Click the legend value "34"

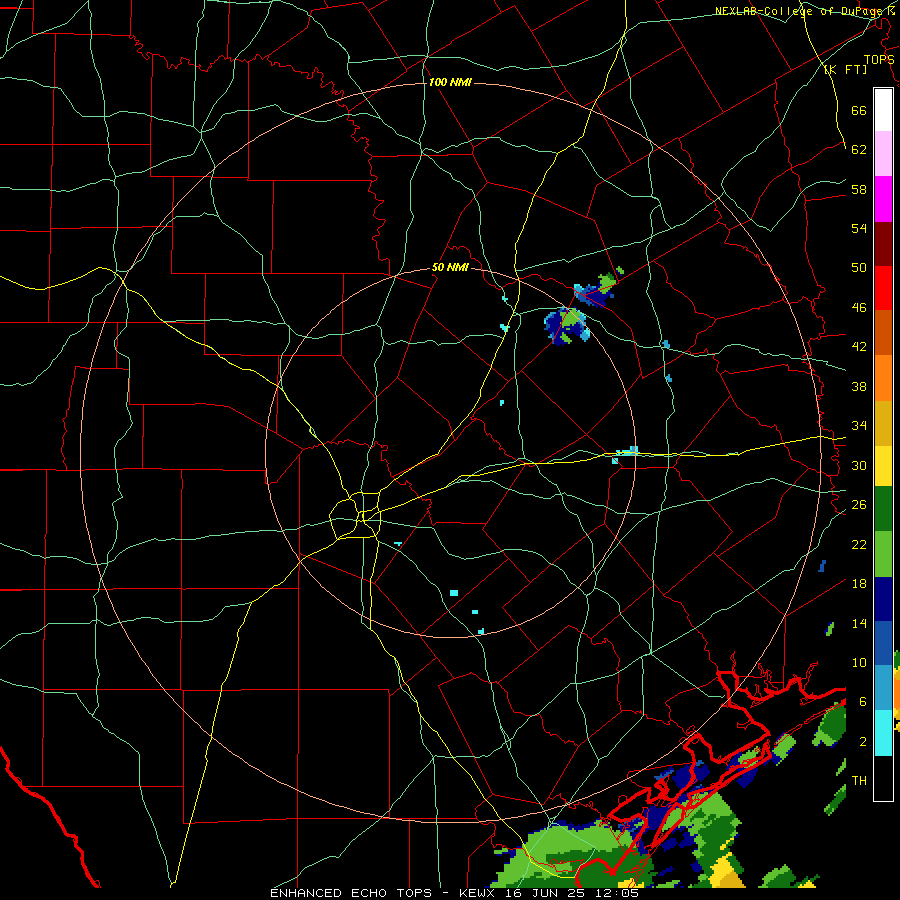tap(859, 426)
